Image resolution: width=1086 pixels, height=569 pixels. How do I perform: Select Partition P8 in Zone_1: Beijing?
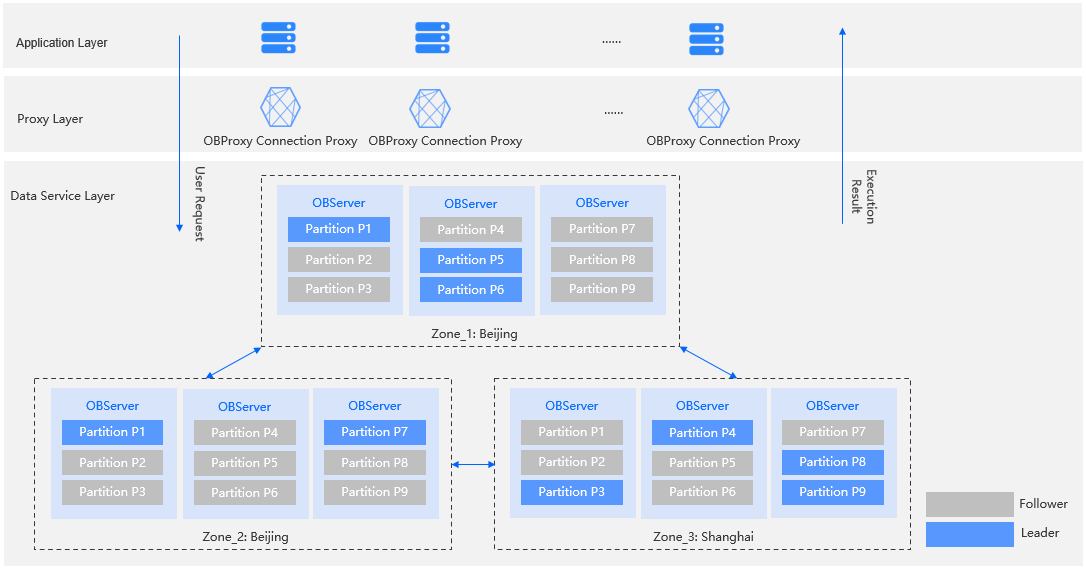click(602, 260)
